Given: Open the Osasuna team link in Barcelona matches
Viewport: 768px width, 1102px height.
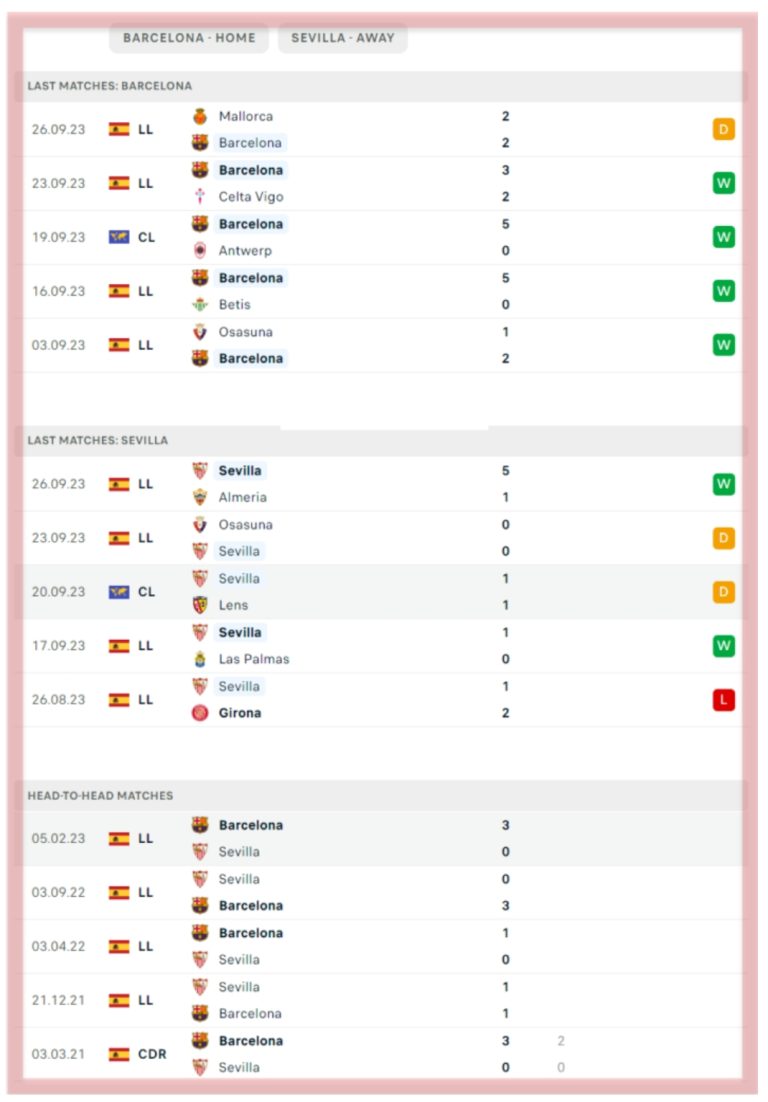Looking at the screenshot, I should (x=245, y=332).
